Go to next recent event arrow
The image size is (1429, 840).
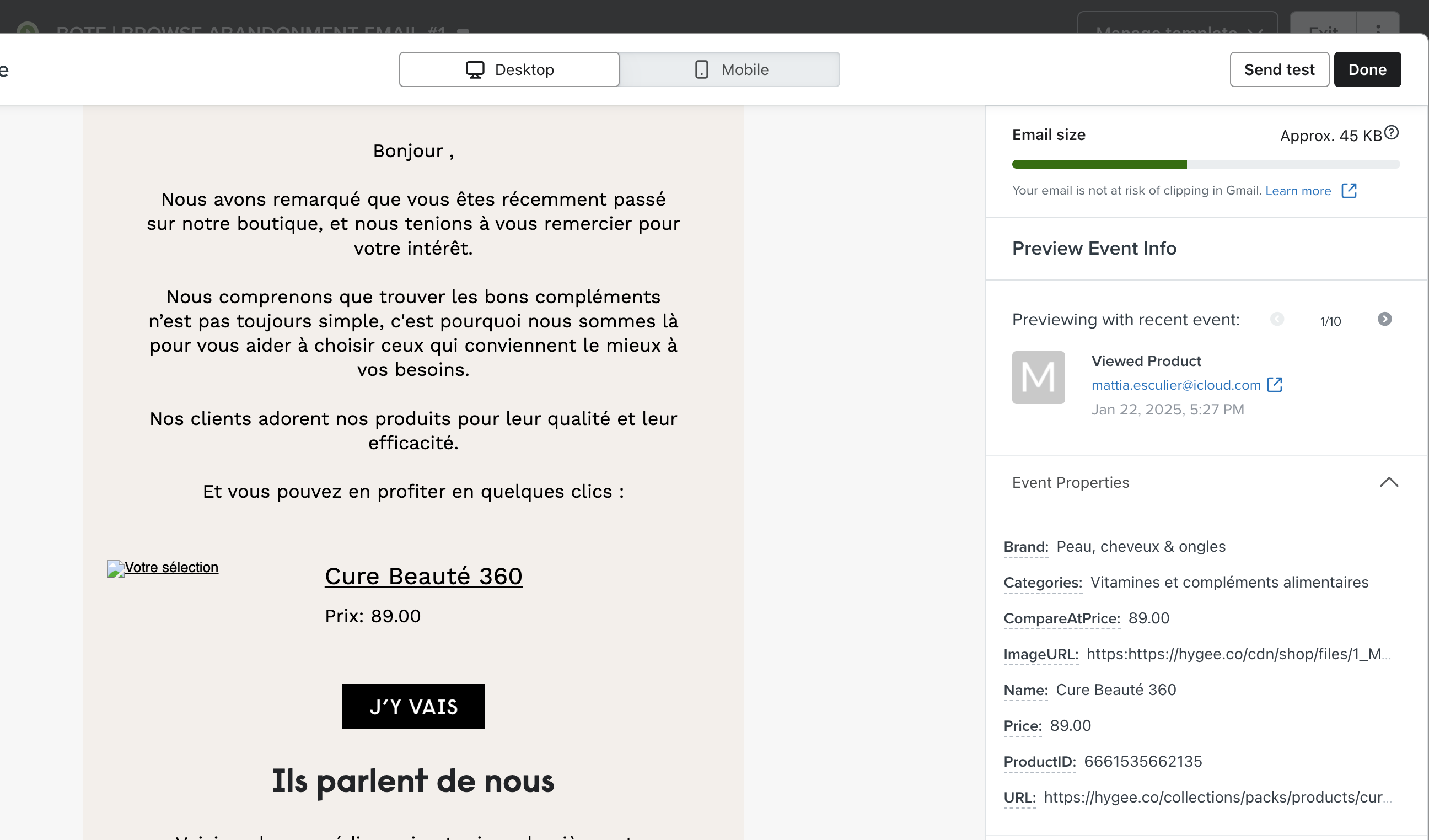point(1385,319)
